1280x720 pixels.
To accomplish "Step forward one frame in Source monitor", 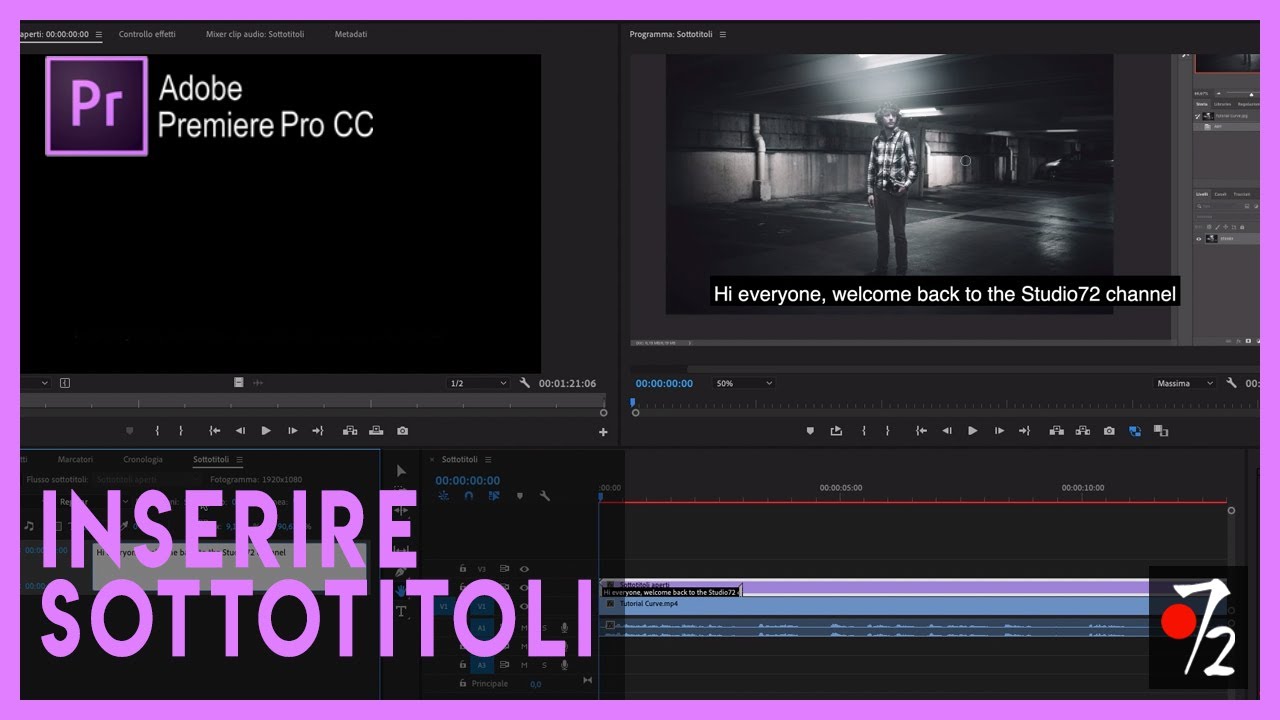I will (292, 431).
